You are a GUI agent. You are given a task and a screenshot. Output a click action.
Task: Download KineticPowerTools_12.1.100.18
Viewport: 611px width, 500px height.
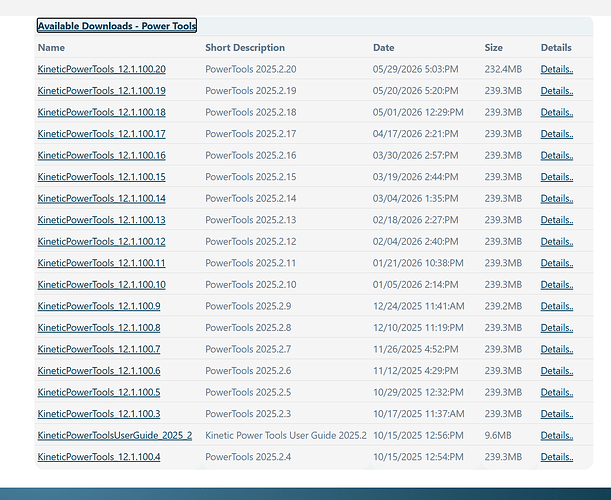click(101, 112)
